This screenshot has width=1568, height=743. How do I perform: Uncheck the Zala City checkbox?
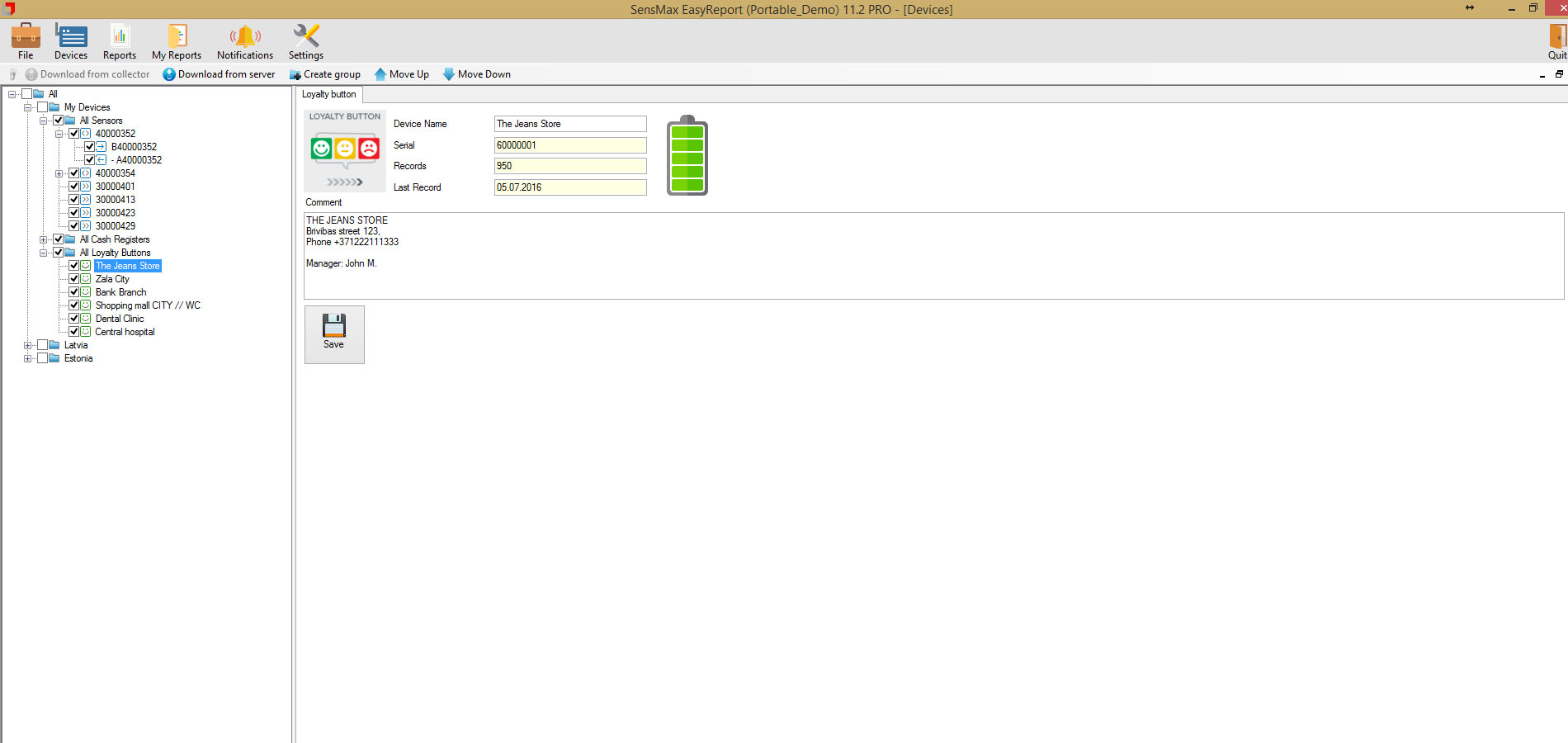pyautogui.click(x=74, y=279)
